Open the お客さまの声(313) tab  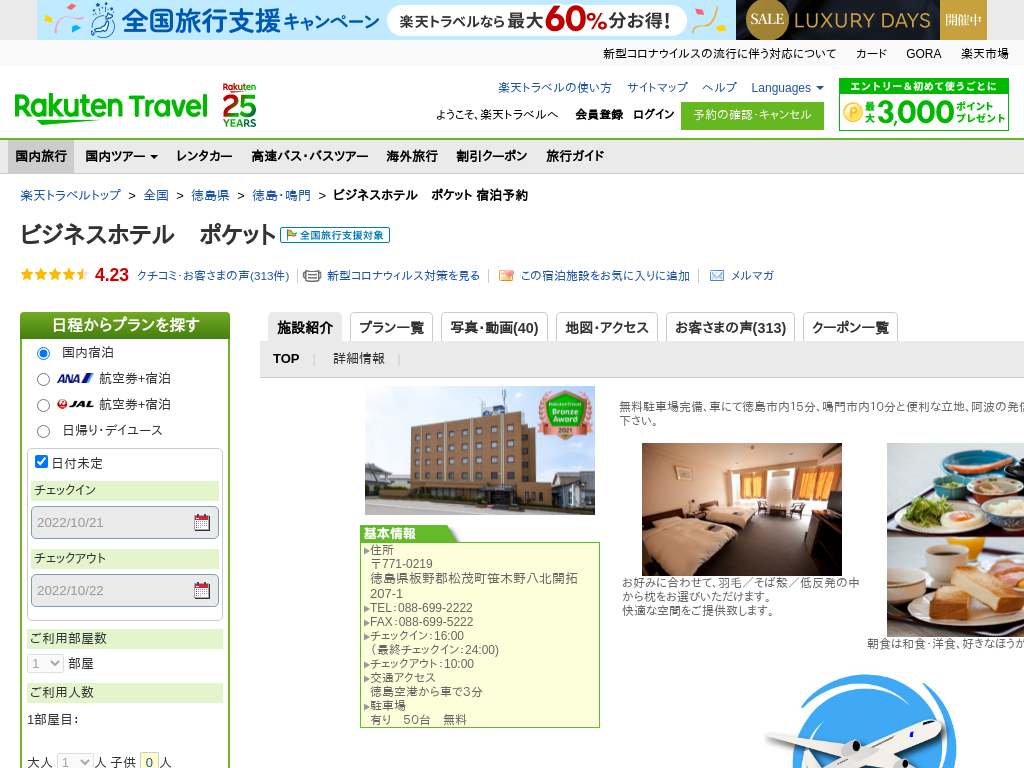click(x=730, y=327)
